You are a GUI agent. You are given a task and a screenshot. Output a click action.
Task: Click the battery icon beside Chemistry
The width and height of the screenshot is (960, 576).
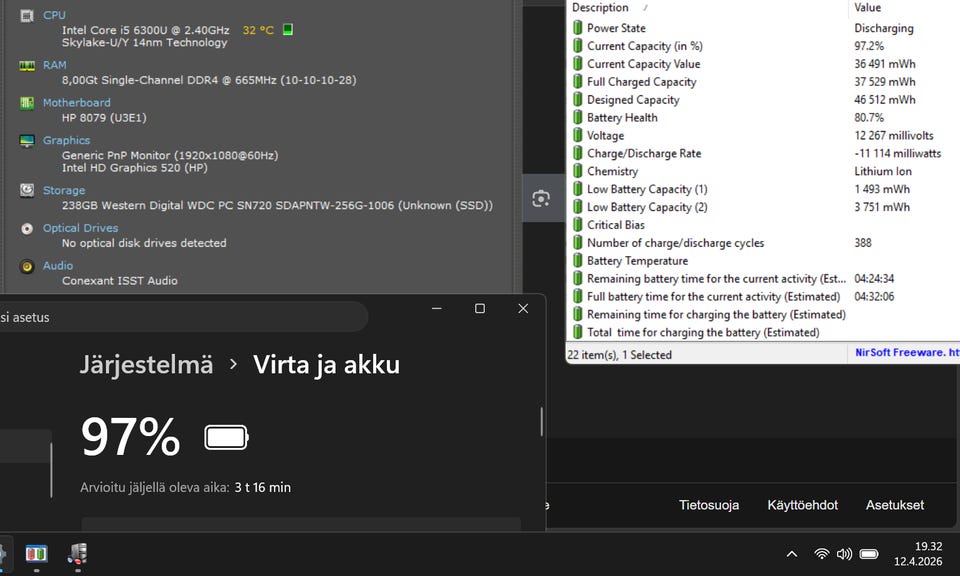577,171
